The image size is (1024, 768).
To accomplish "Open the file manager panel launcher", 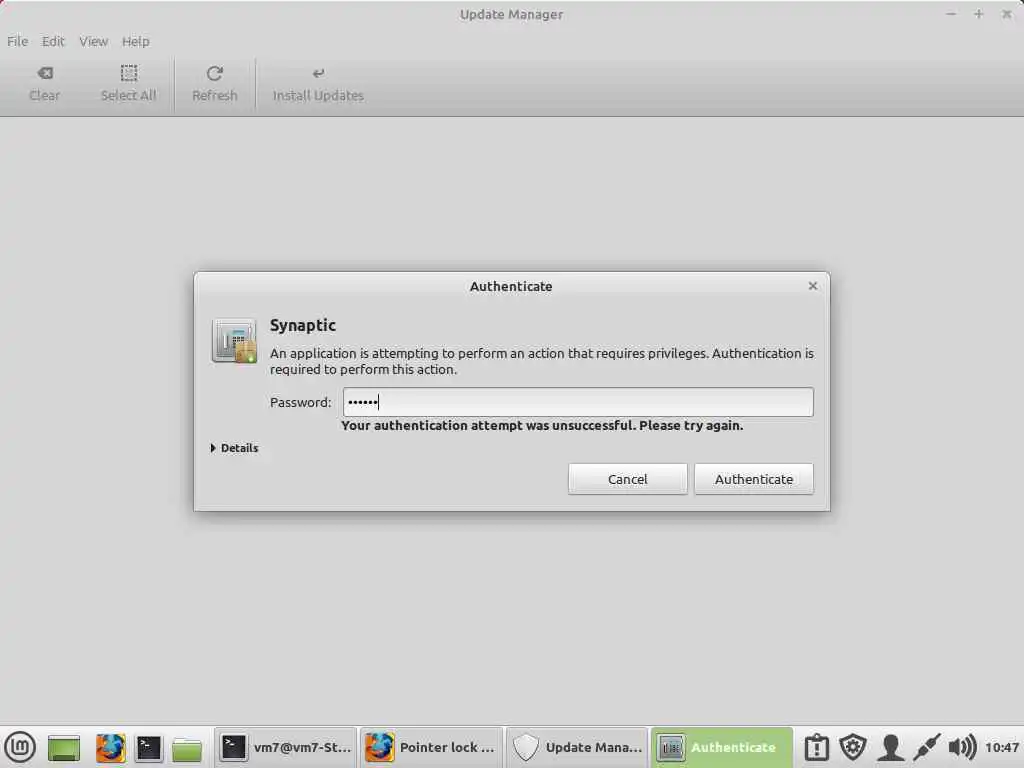I will tap(187, 748).
